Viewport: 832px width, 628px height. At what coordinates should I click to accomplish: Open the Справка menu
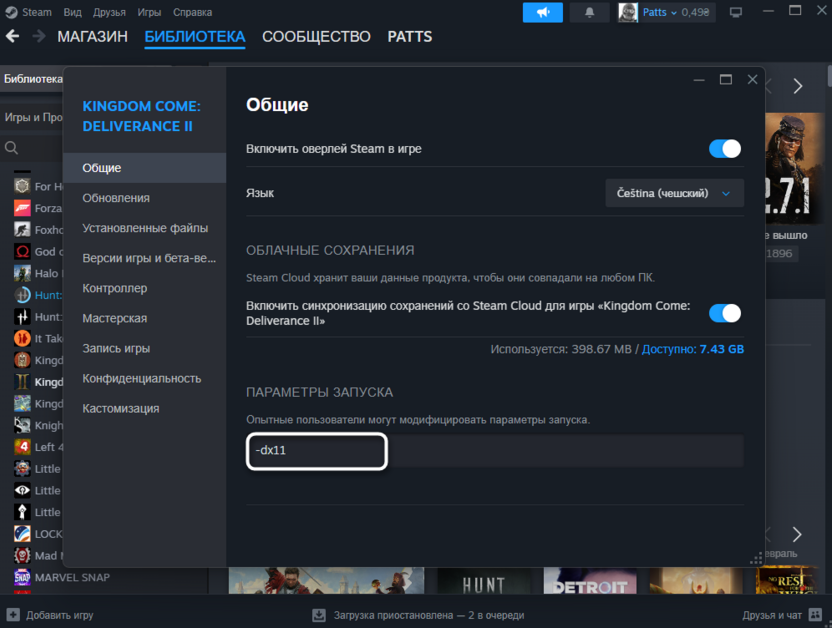click(192, 12)
